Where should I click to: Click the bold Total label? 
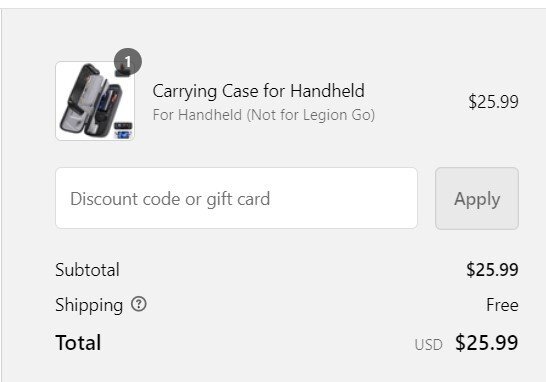(x=78, y=343)
